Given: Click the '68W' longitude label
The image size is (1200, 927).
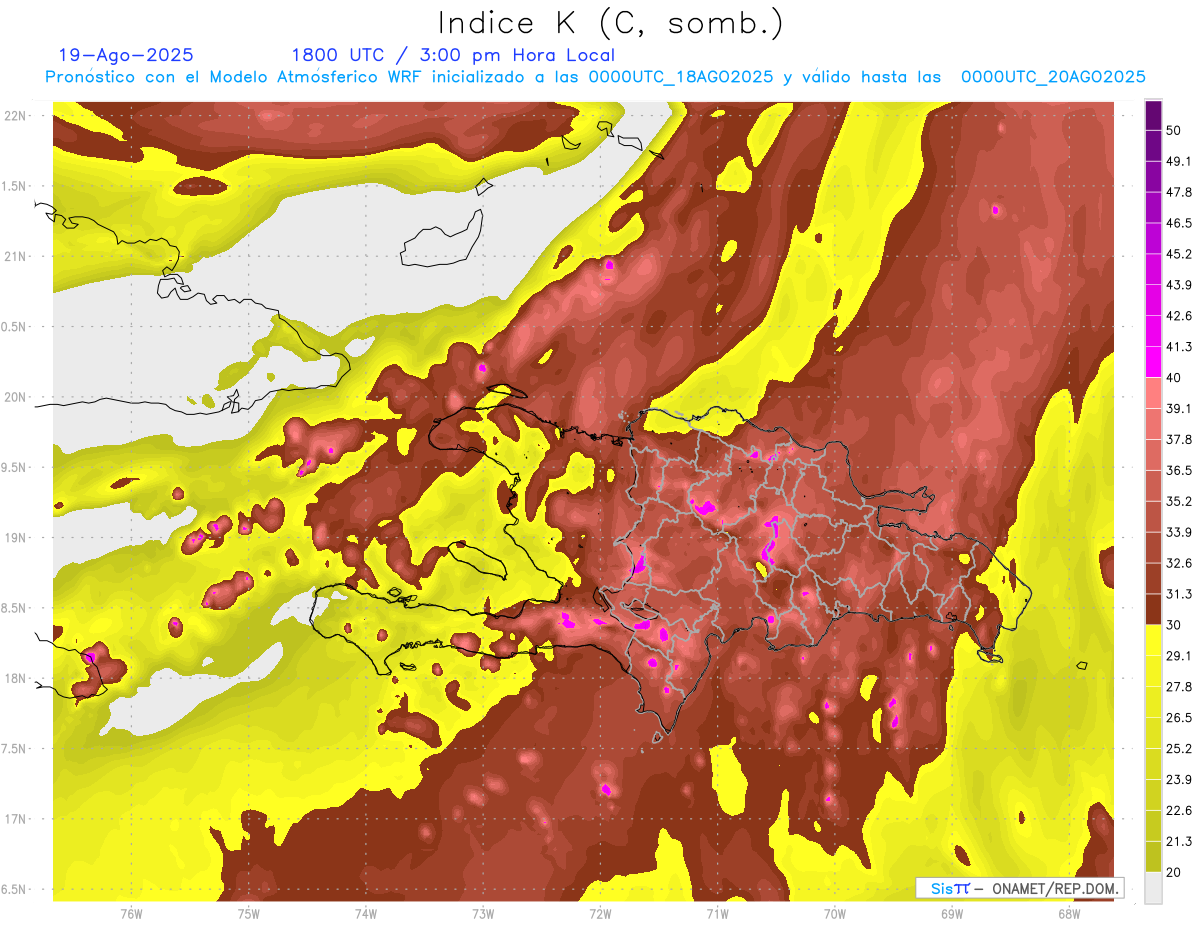Looking at the screenshot, I should tap(1069, 913).
